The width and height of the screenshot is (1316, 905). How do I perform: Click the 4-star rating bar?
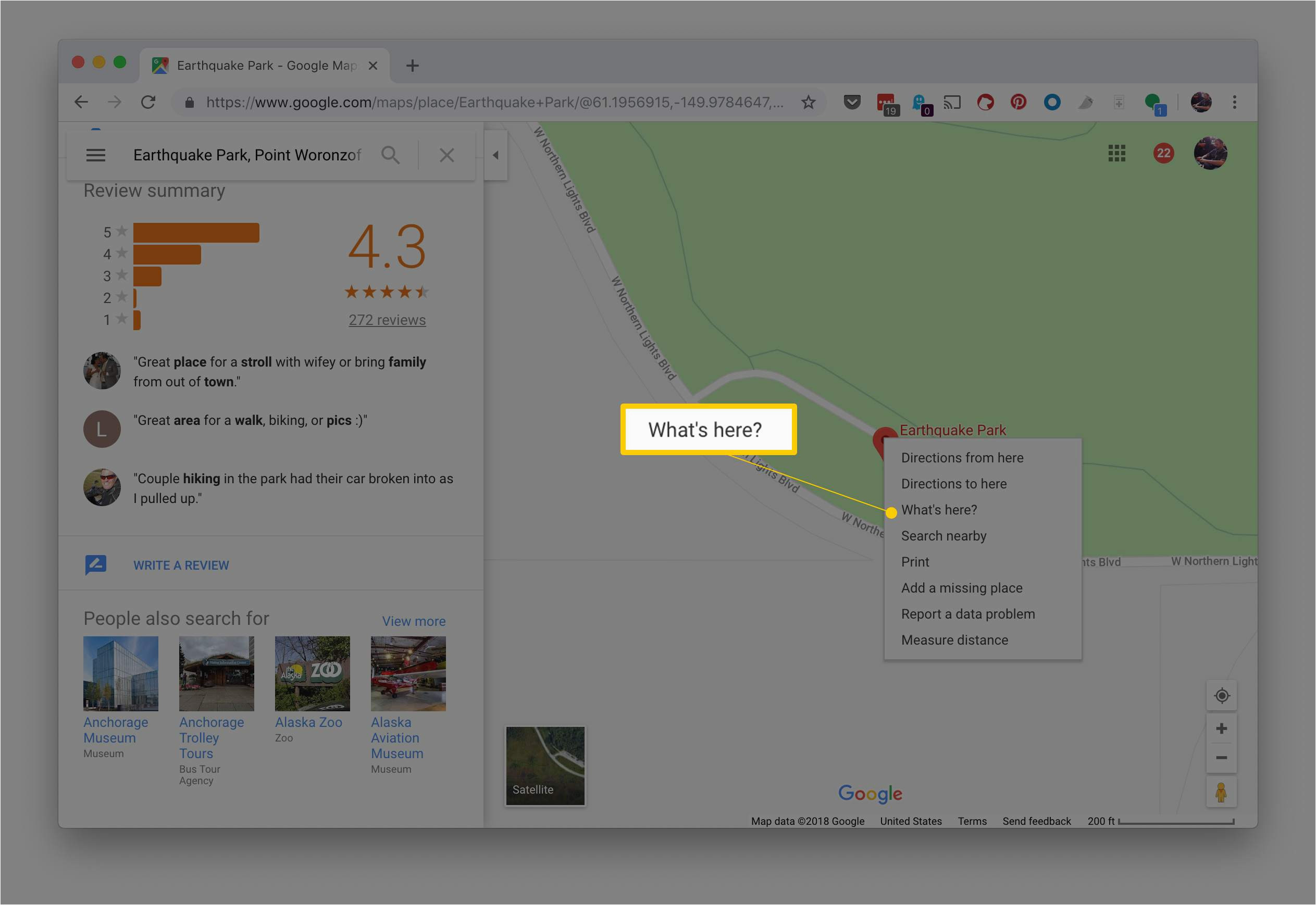pos(167,255)
